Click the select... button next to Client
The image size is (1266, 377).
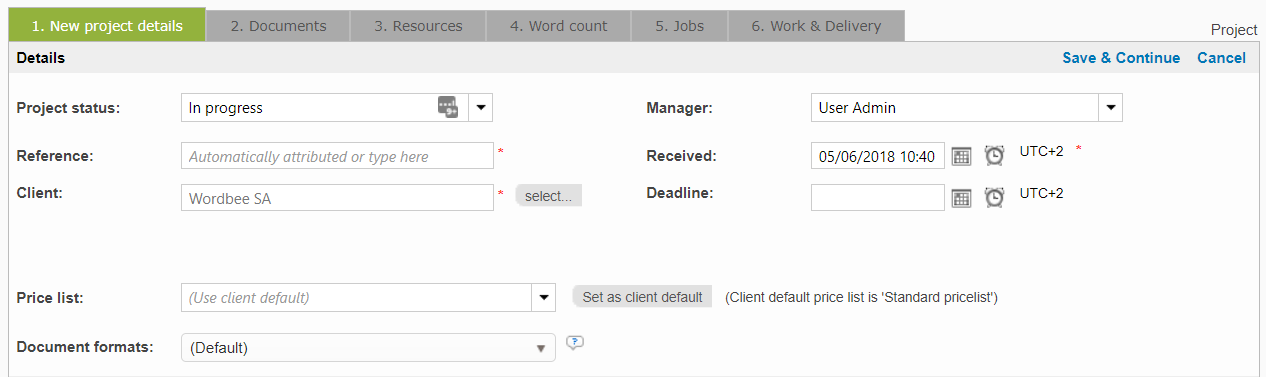pyautogui.click(x=548, y=196)
